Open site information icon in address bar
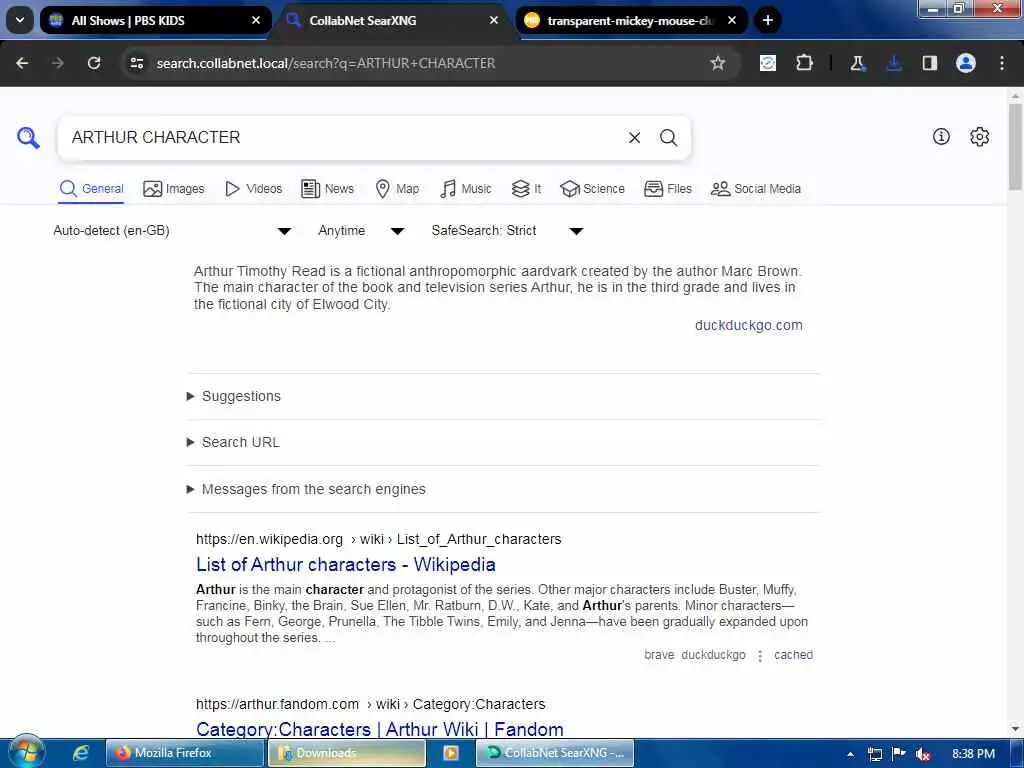 pos(136,63)
